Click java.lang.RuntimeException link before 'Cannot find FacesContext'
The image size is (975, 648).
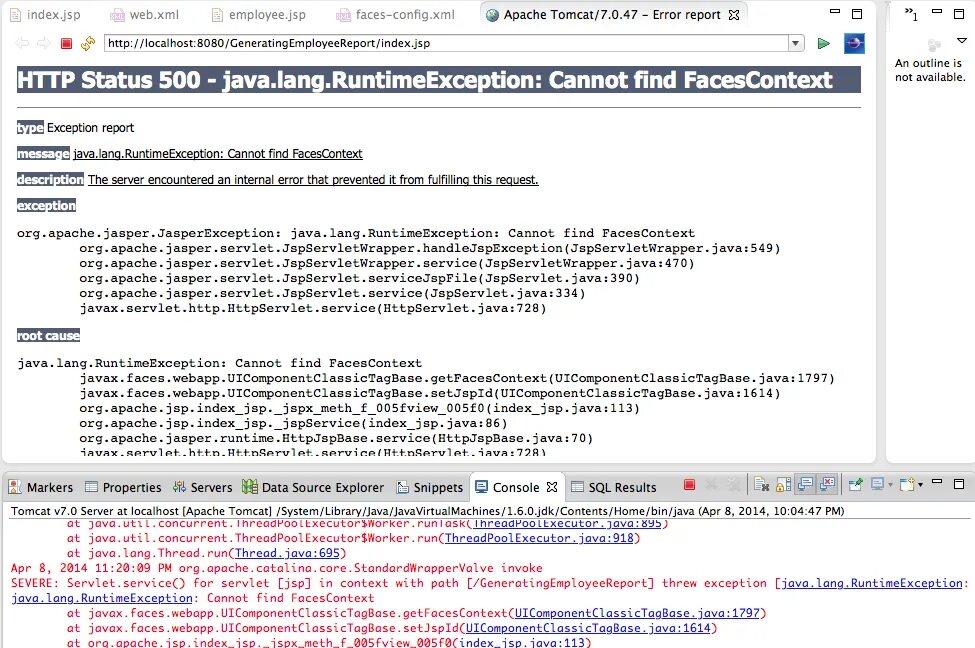tap(102, 598)
